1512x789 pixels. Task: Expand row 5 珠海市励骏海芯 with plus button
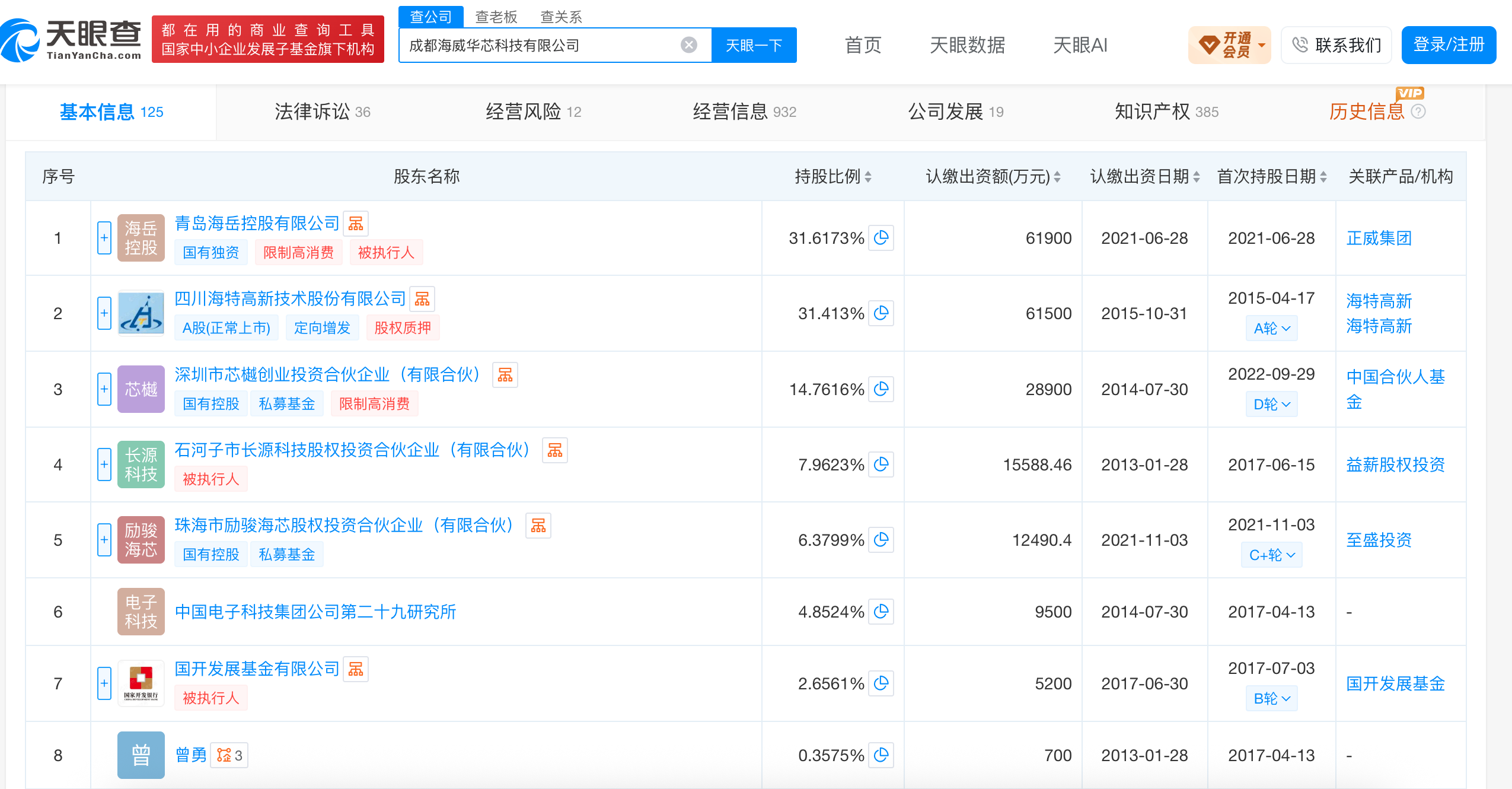click(x=104, y=540)
